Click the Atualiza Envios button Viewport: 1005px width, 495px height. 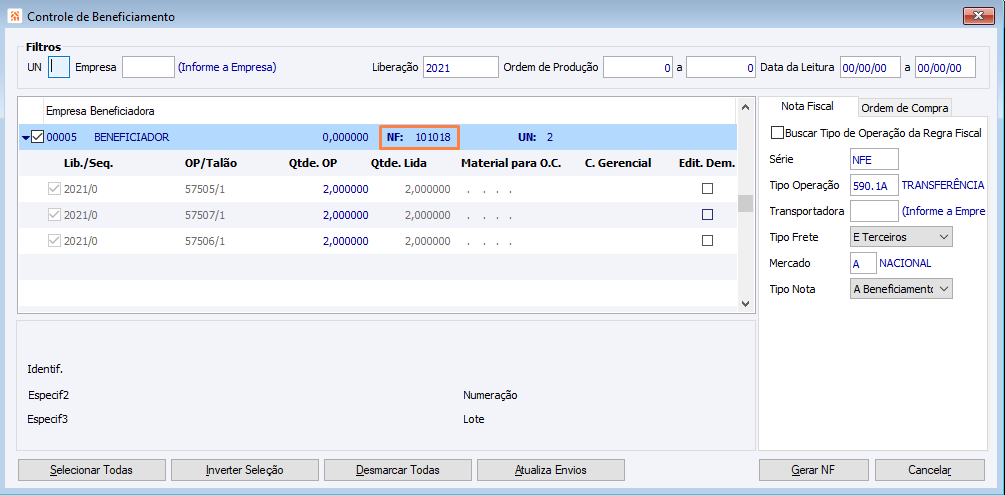pos(551,470)
